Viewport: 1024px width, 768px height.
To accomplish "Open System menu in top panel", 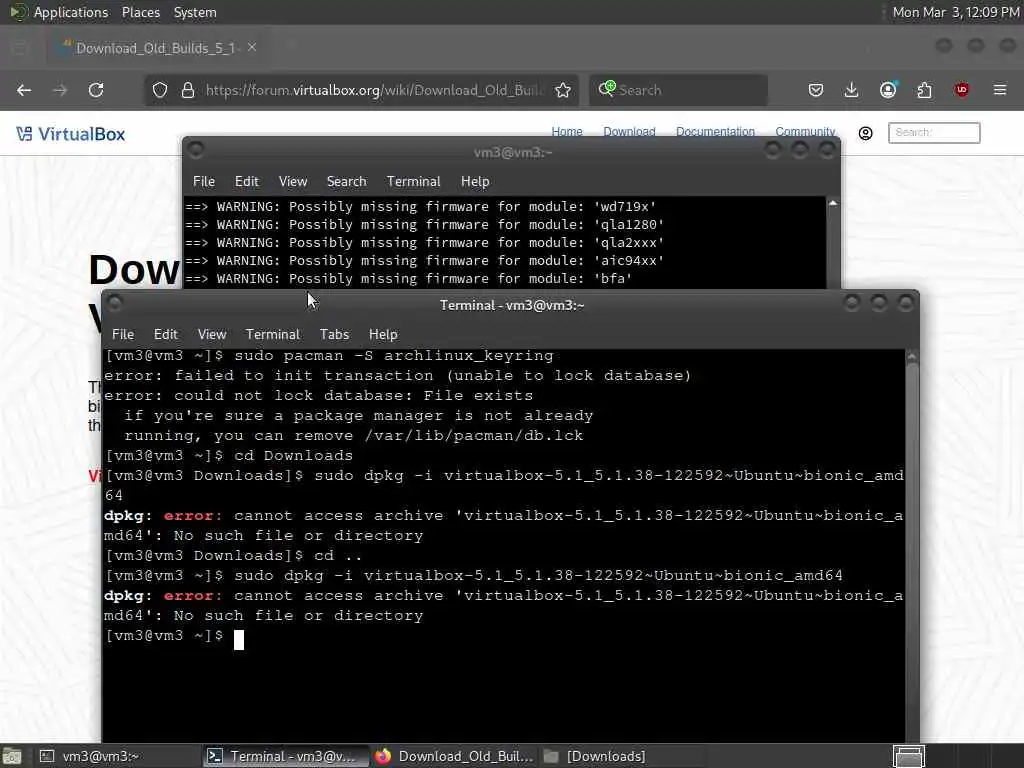I will click(x=195, y=12).
